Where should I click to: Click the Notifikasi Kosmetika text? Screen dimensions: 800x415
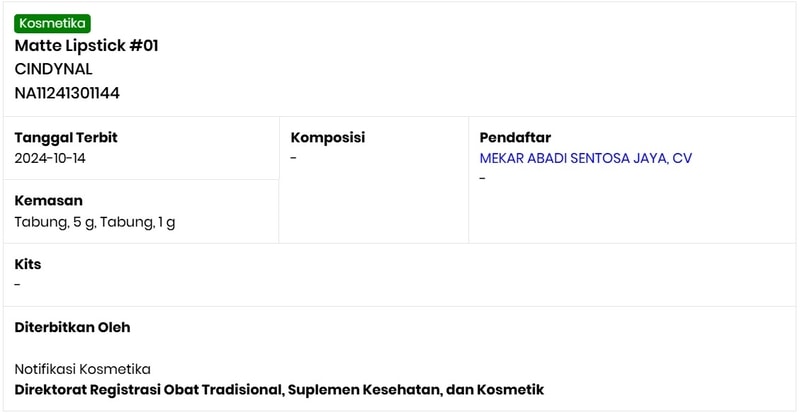(x=82, y=369)
